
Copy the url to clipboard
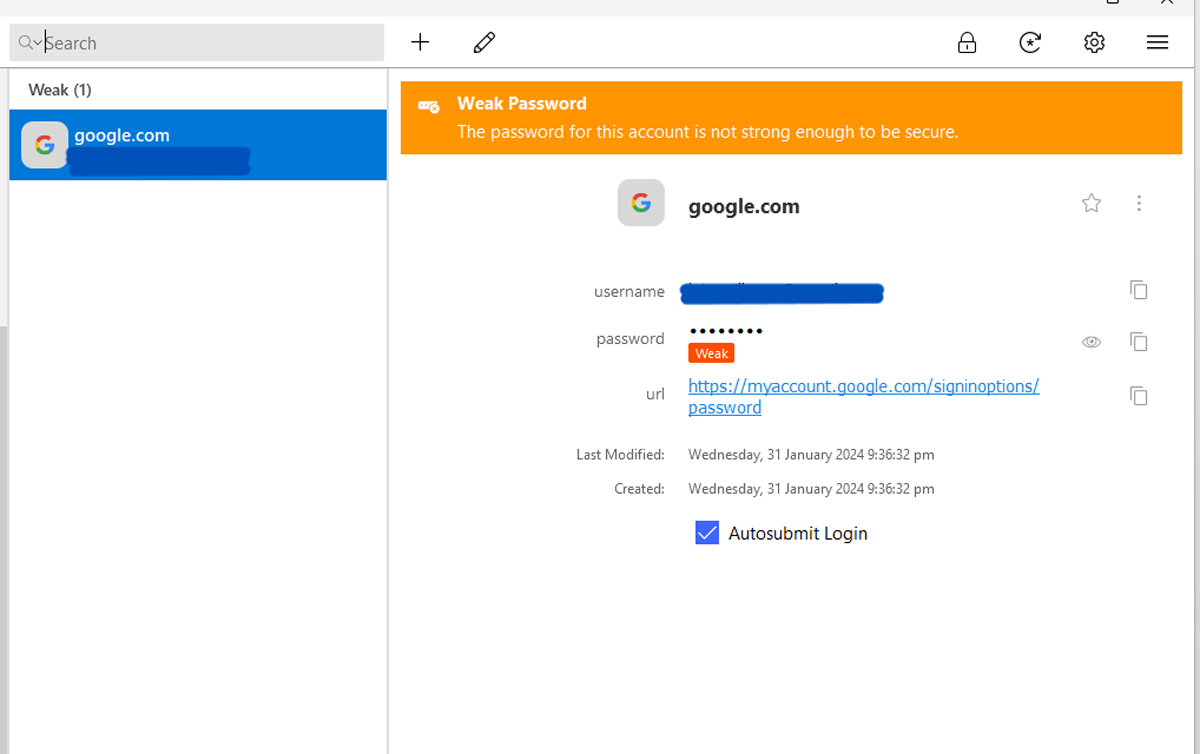click(1138, 396)
